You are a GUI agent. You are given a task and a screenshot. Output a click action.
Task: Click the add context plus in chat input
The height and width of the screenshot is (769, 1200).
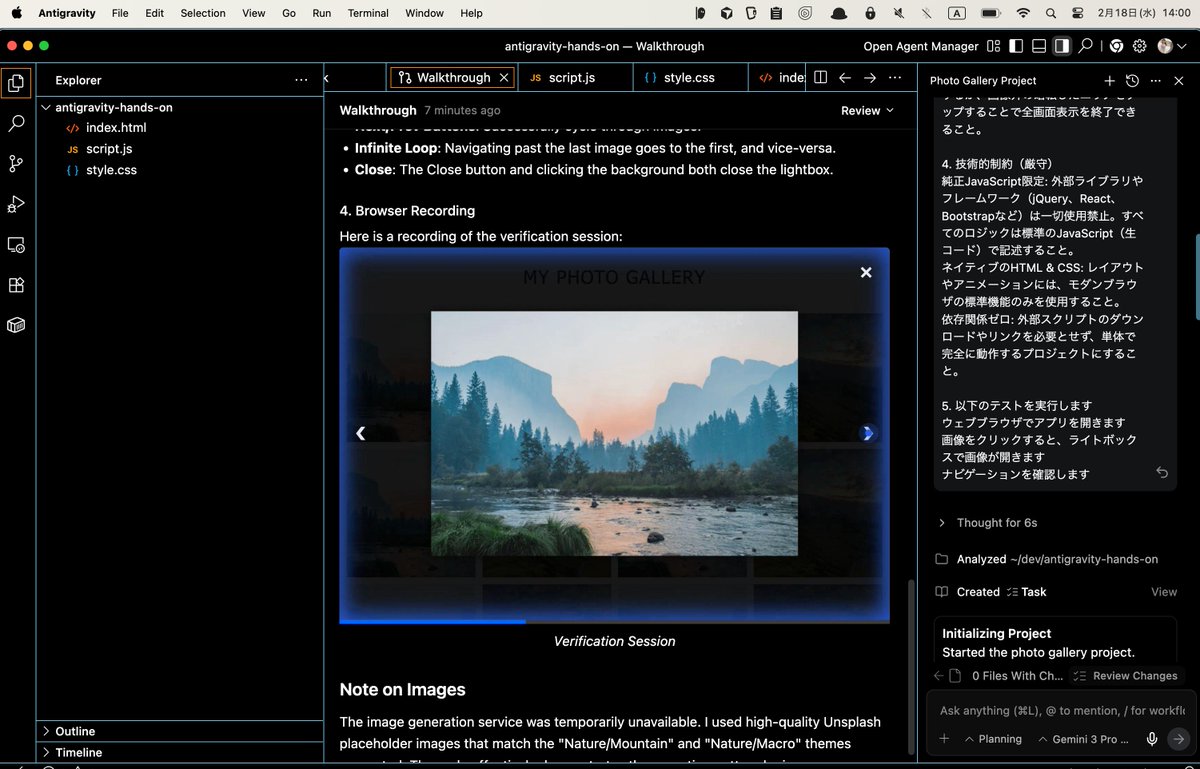944,739
